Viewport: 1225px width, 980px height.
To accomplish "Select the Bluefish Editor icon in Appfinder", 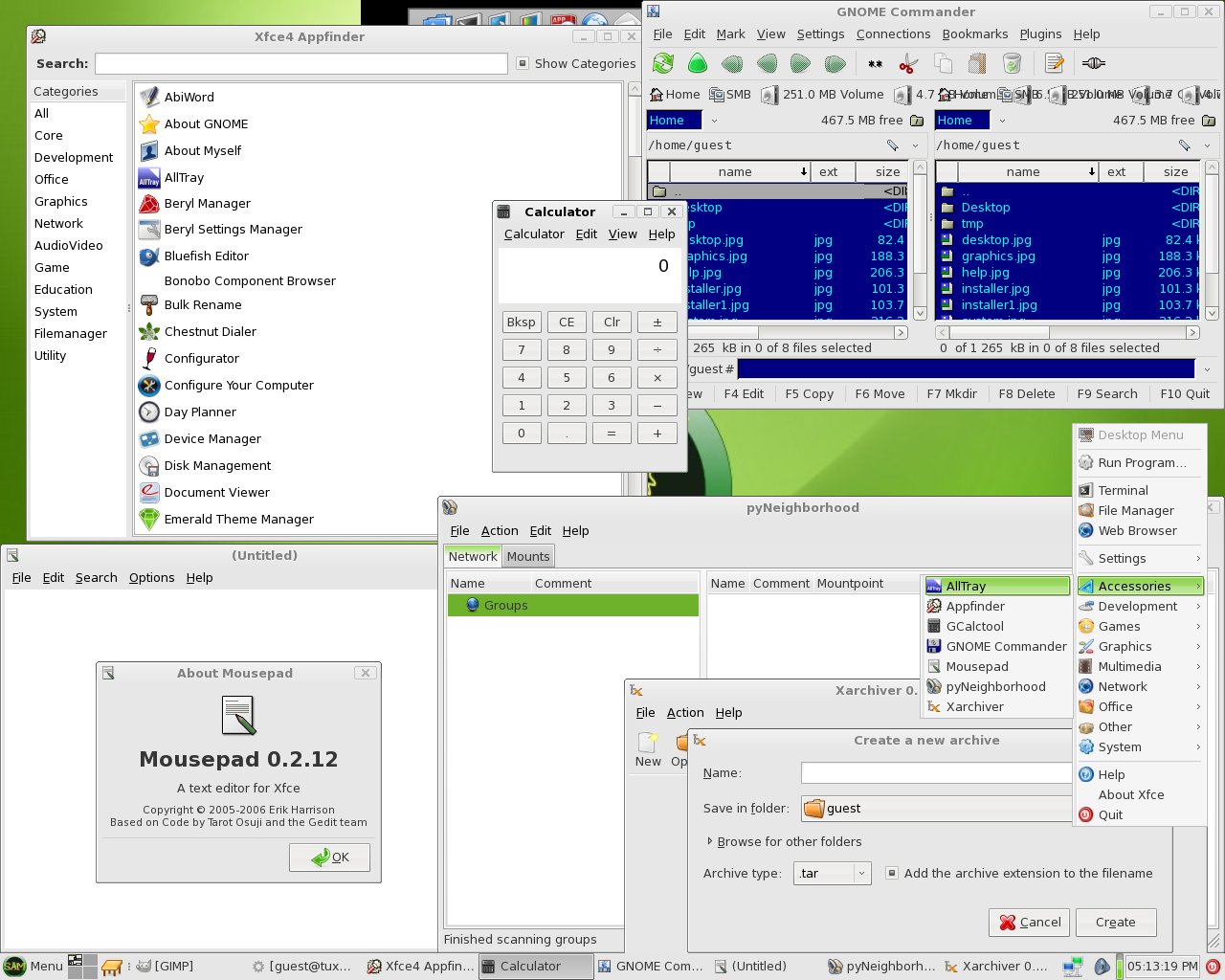I will point(149,256).
